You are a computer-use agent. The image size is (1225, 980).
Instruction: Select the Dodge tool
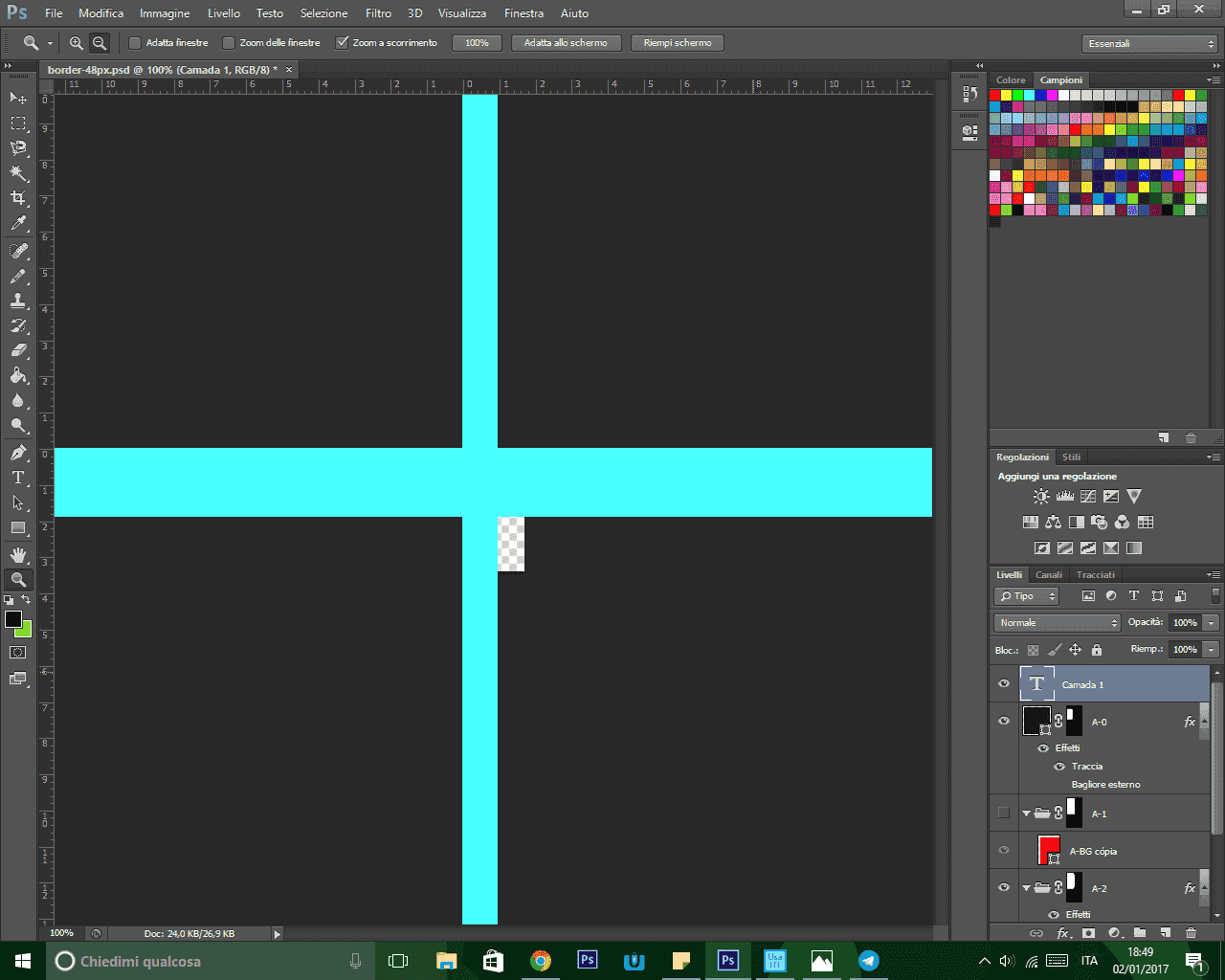tap(18, 425)
